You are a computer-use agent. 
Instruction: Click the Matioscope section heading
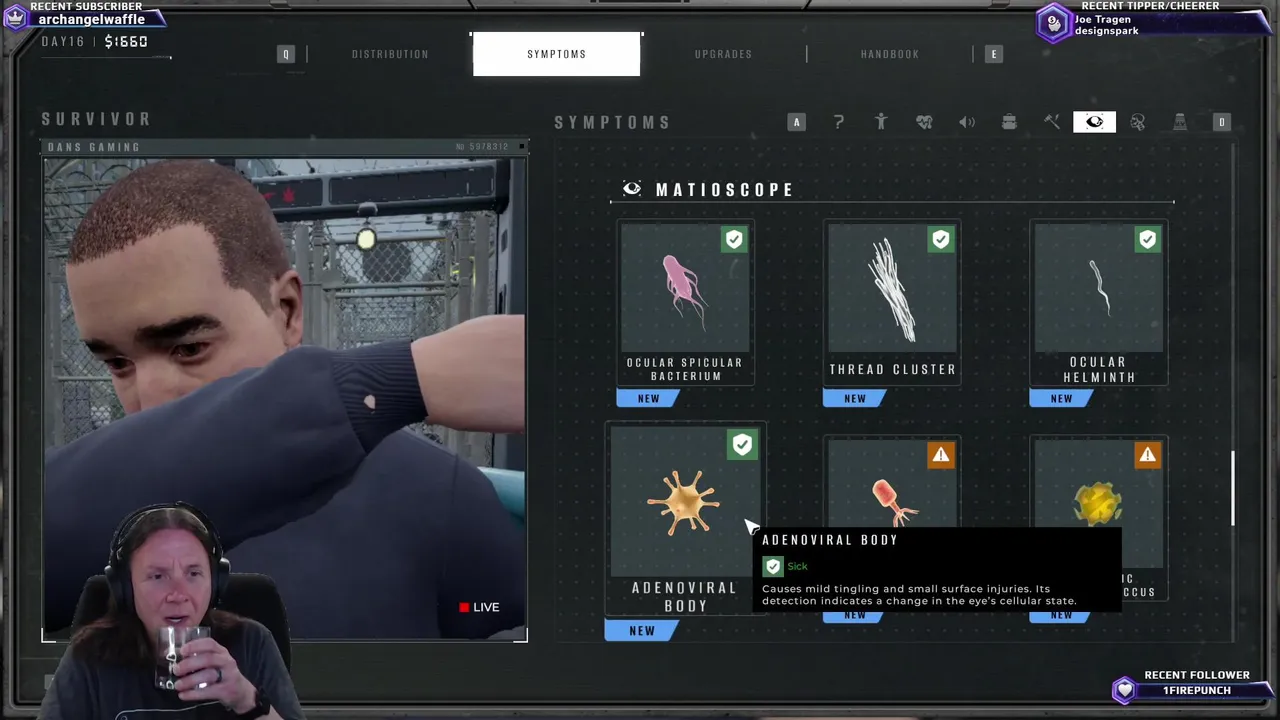[x=725, y=189]
